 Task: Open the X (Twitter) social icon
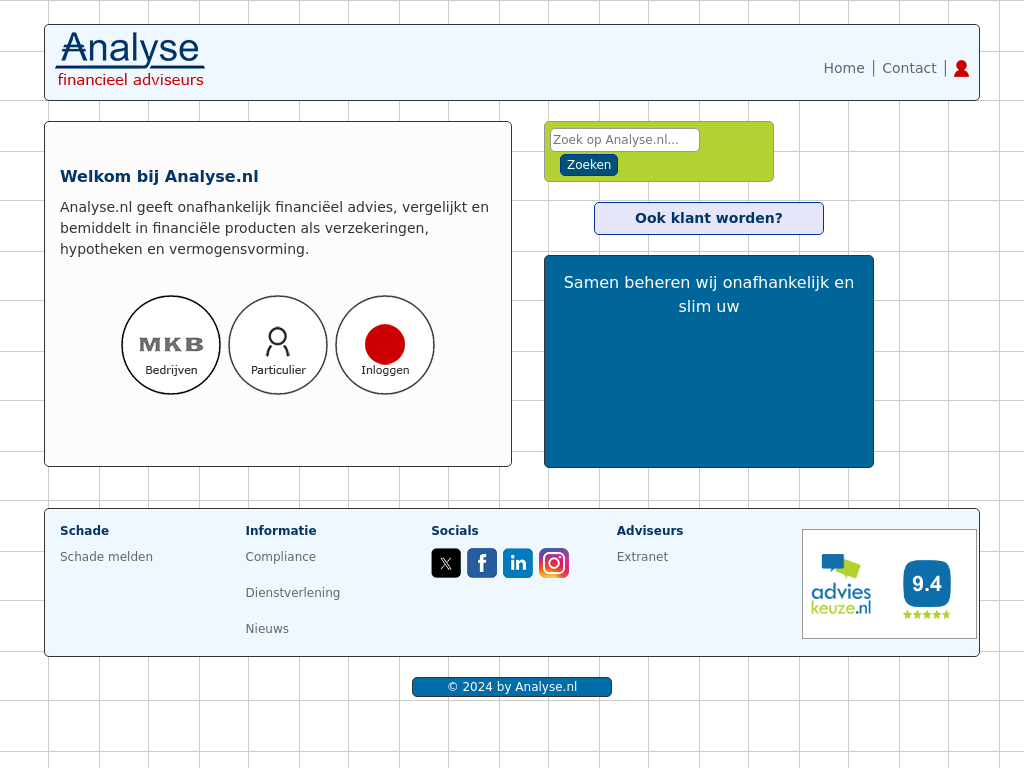[446, 563]
